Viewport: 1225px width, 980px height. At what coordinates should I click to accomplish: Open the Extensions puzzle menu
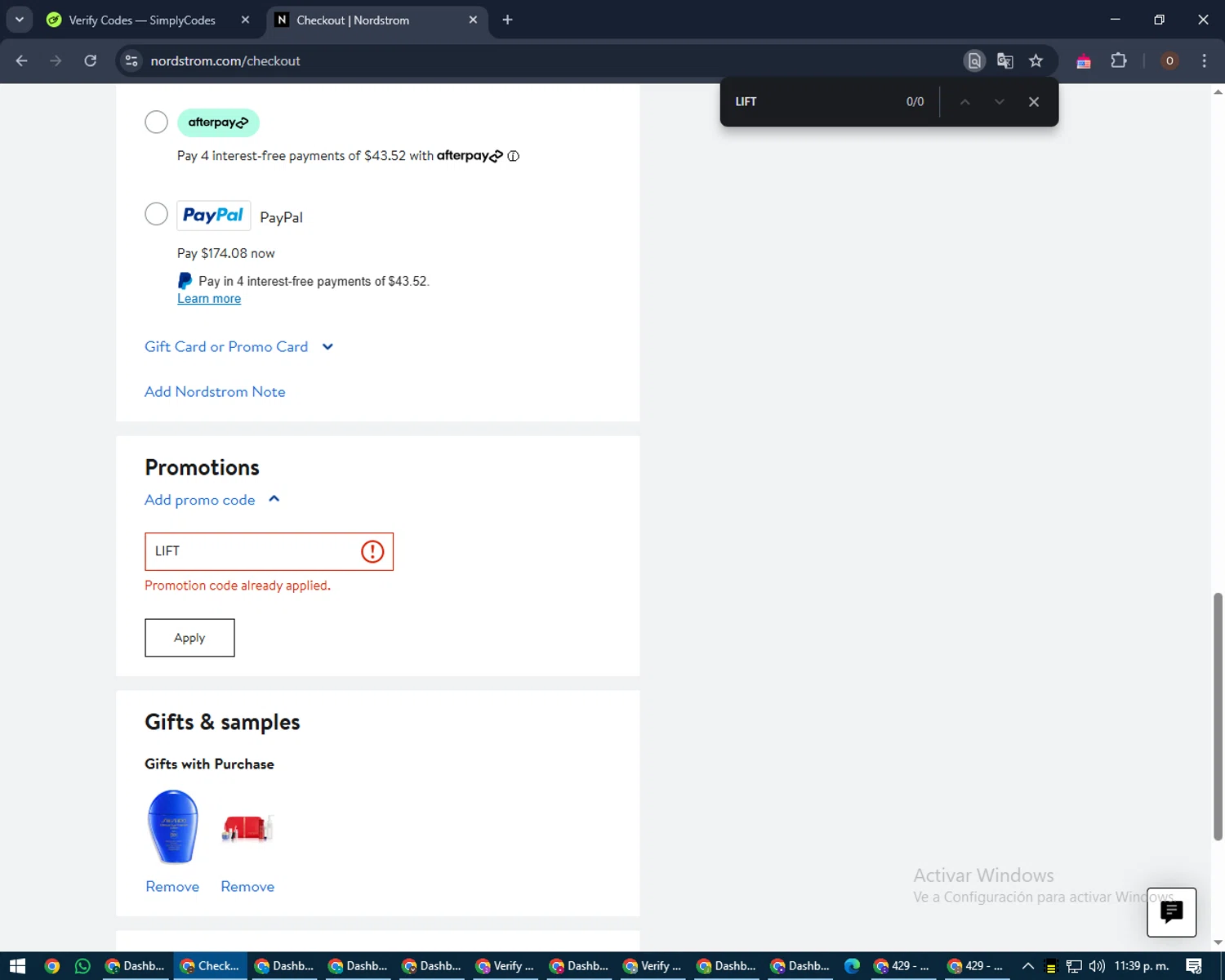pyautogui.click(x=1119, y=60)
